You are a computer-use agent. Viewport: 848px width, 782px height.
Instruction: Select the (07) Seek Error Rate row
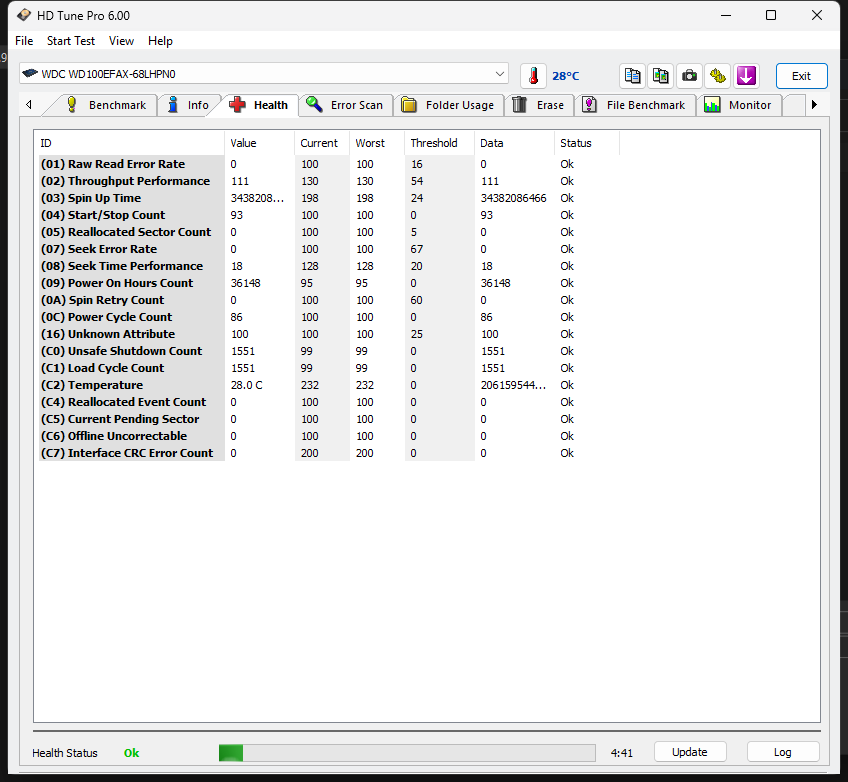[327, 249]
